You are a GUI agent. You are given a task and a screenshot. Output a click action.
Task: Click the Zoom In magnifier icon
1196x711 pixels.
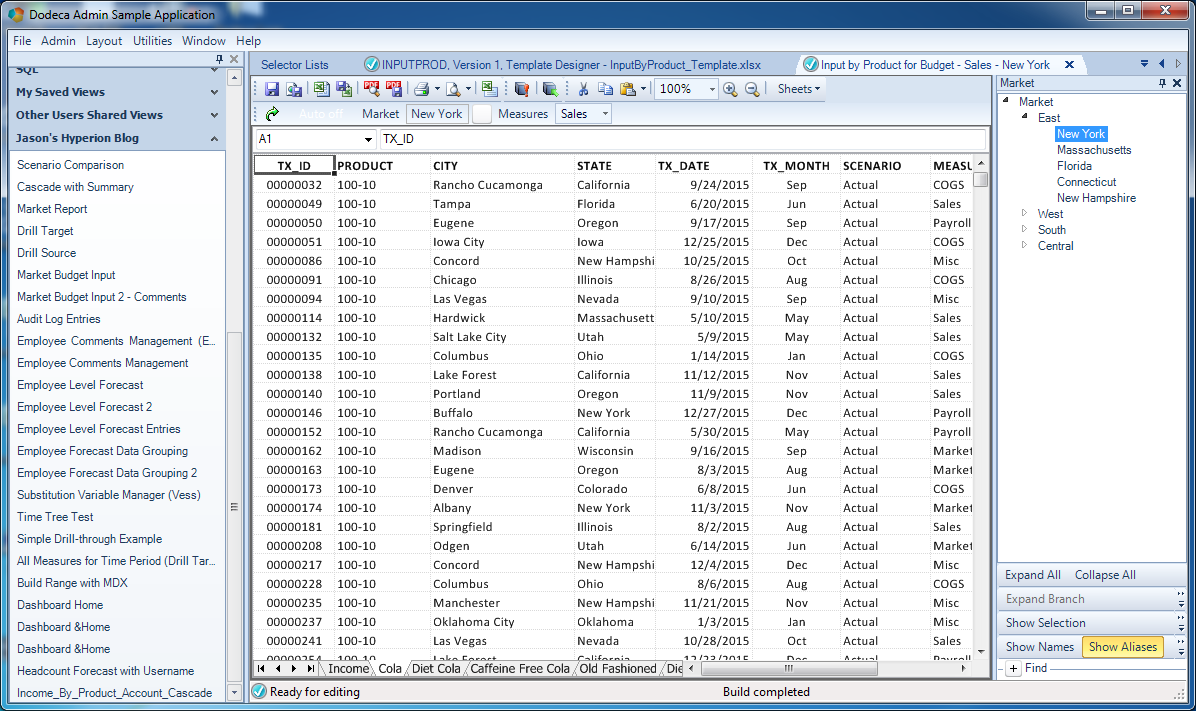[730, 89]
